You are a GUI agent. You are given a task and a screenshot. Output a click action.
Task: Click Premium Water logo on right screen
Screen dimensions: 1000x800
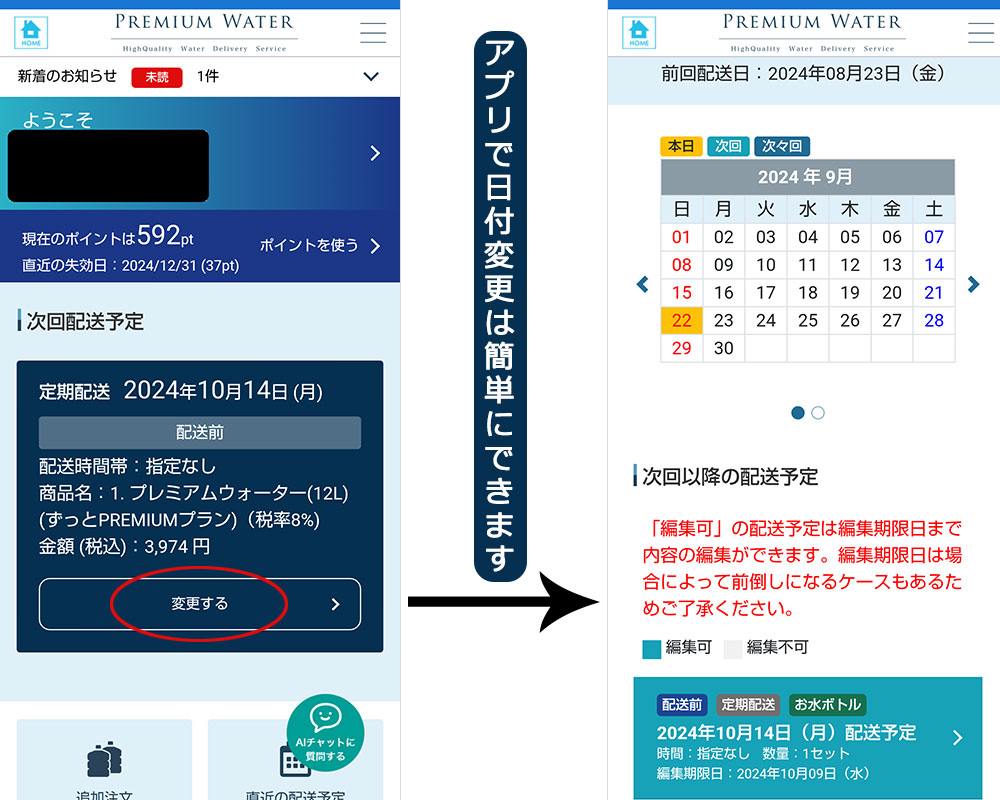click(x=812, y=32)
